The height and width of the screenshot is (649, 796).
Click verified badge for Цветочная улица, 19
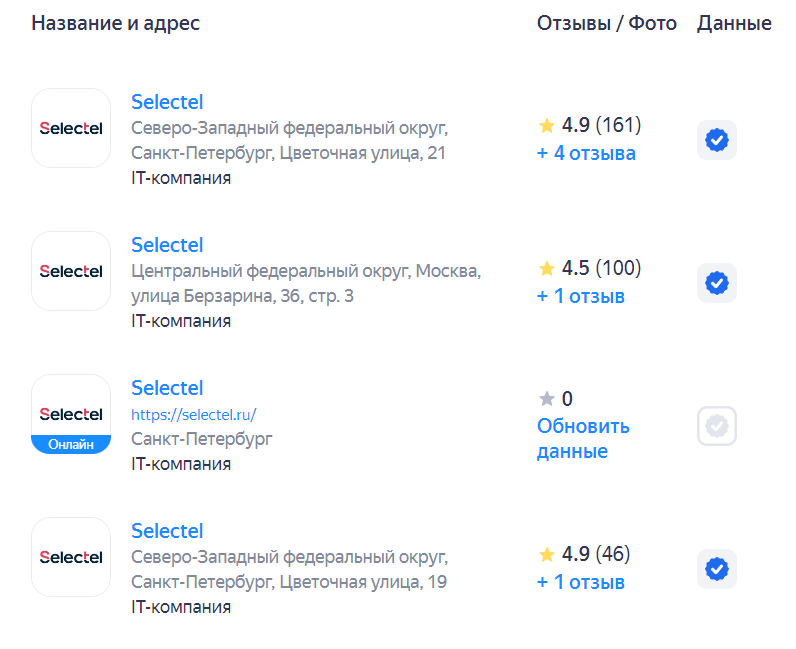tap(717, 569)
